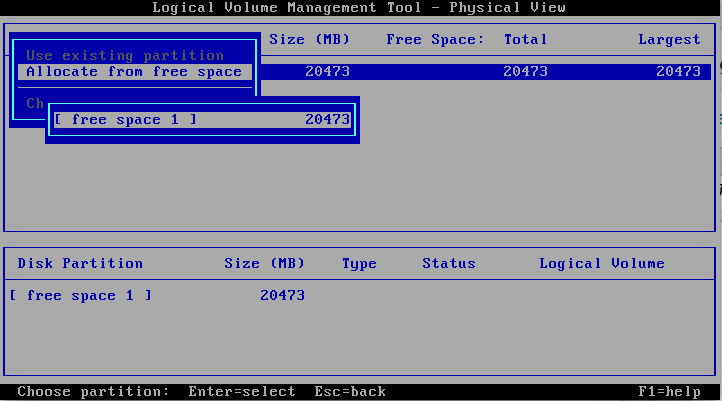The image size is (722, 401).
Task: Click the "Logical Volume" column header
Action: pyautogui.click(x=601, y=264)
